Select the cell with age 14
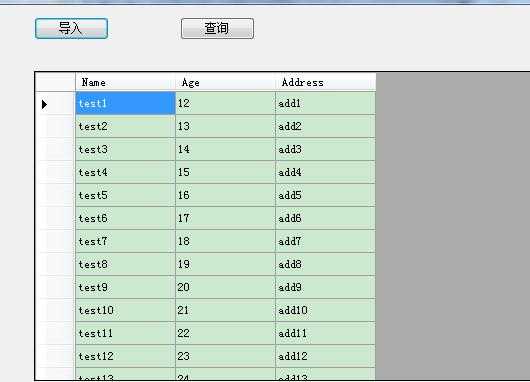 (x=225, y=149)
